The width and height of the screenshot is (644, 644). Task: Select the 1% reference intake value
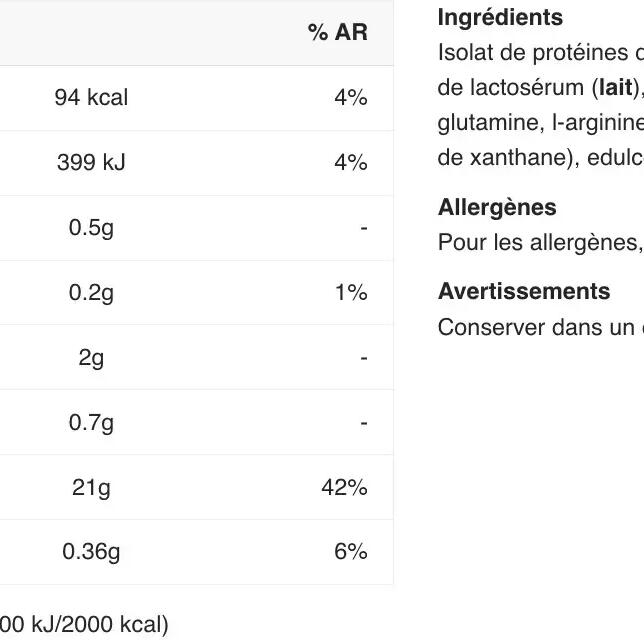click(351, 293)
